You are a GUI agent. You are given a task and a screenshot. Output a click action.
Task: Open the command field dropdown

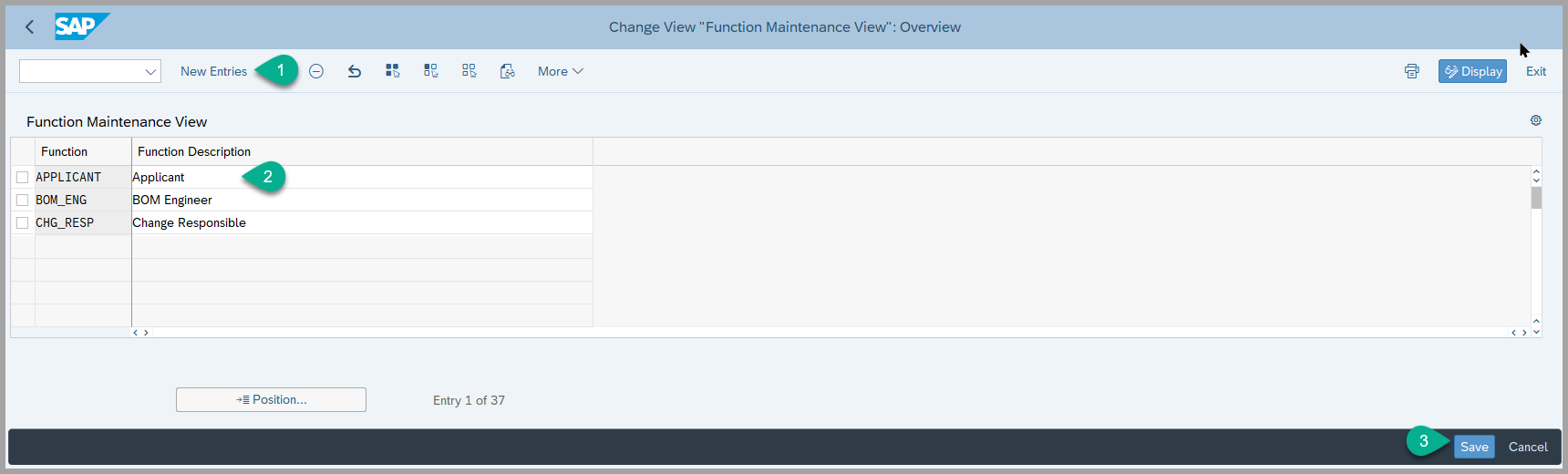point(150,71)
